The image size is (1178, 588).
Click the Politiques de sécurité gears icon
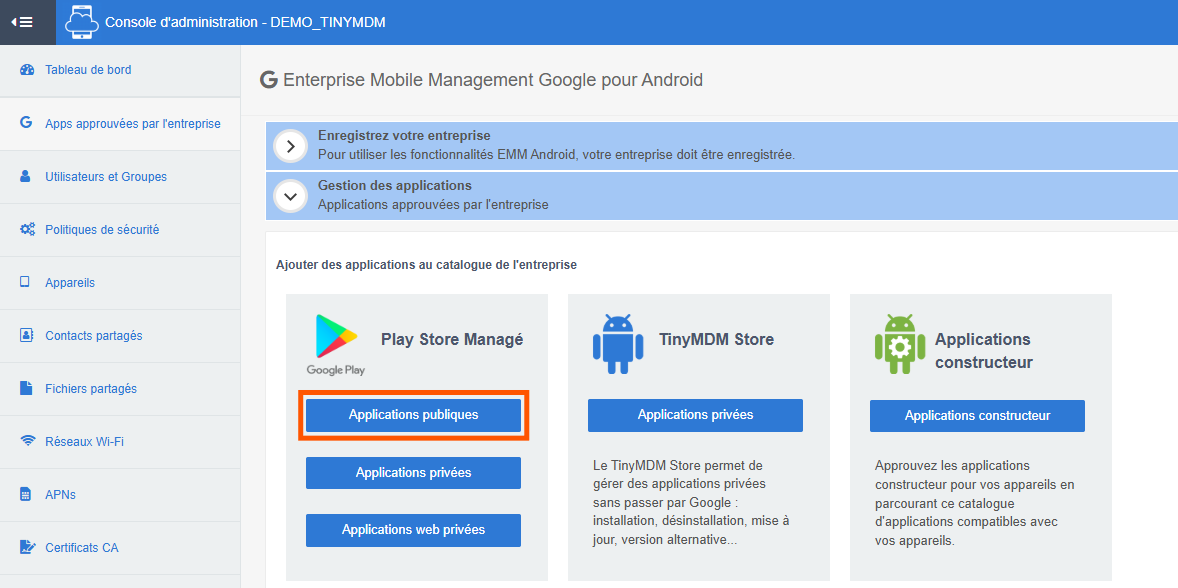pos(27,230)
